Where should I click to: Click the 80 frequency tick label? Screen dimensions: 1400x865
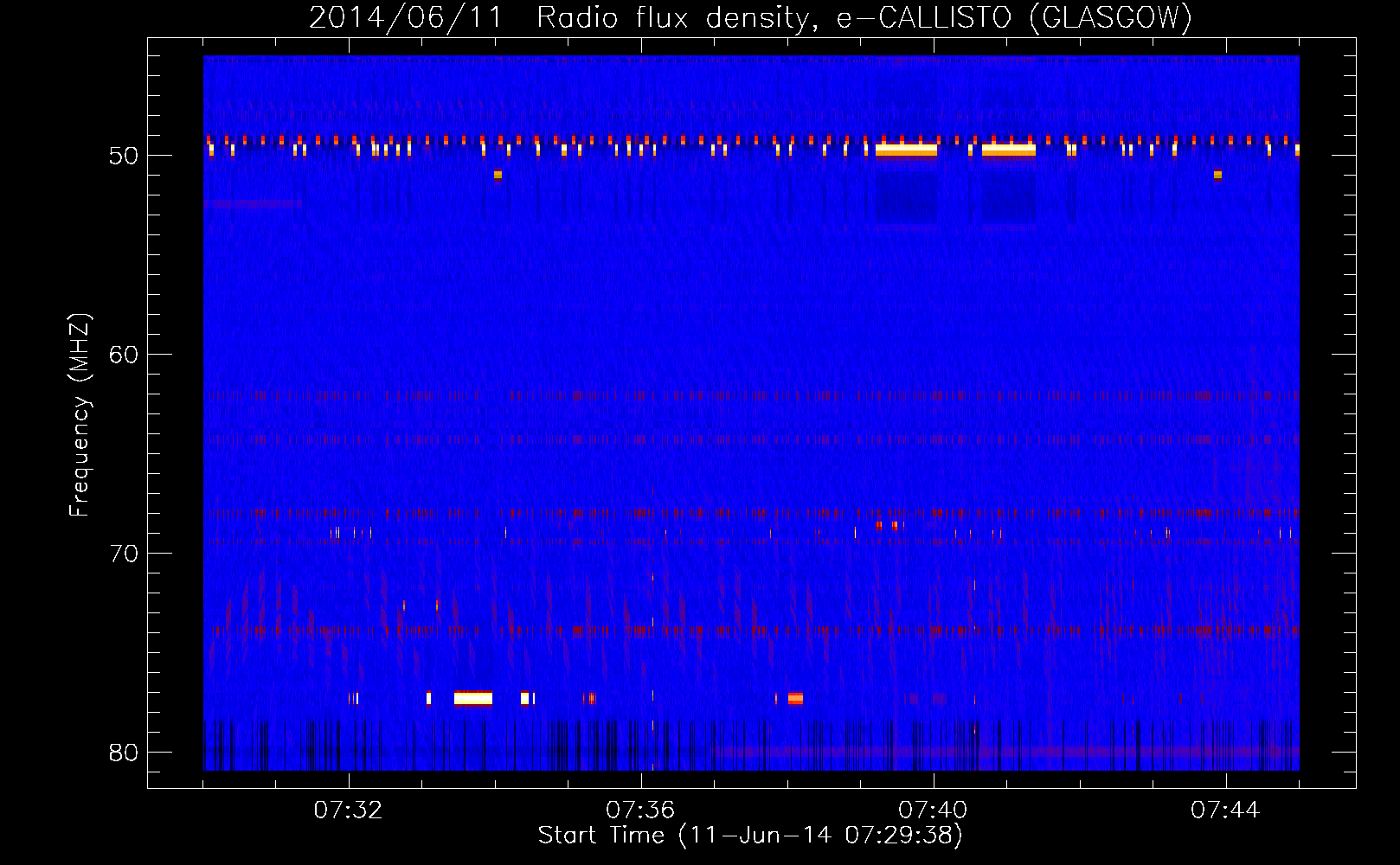(x=124, y=753)
